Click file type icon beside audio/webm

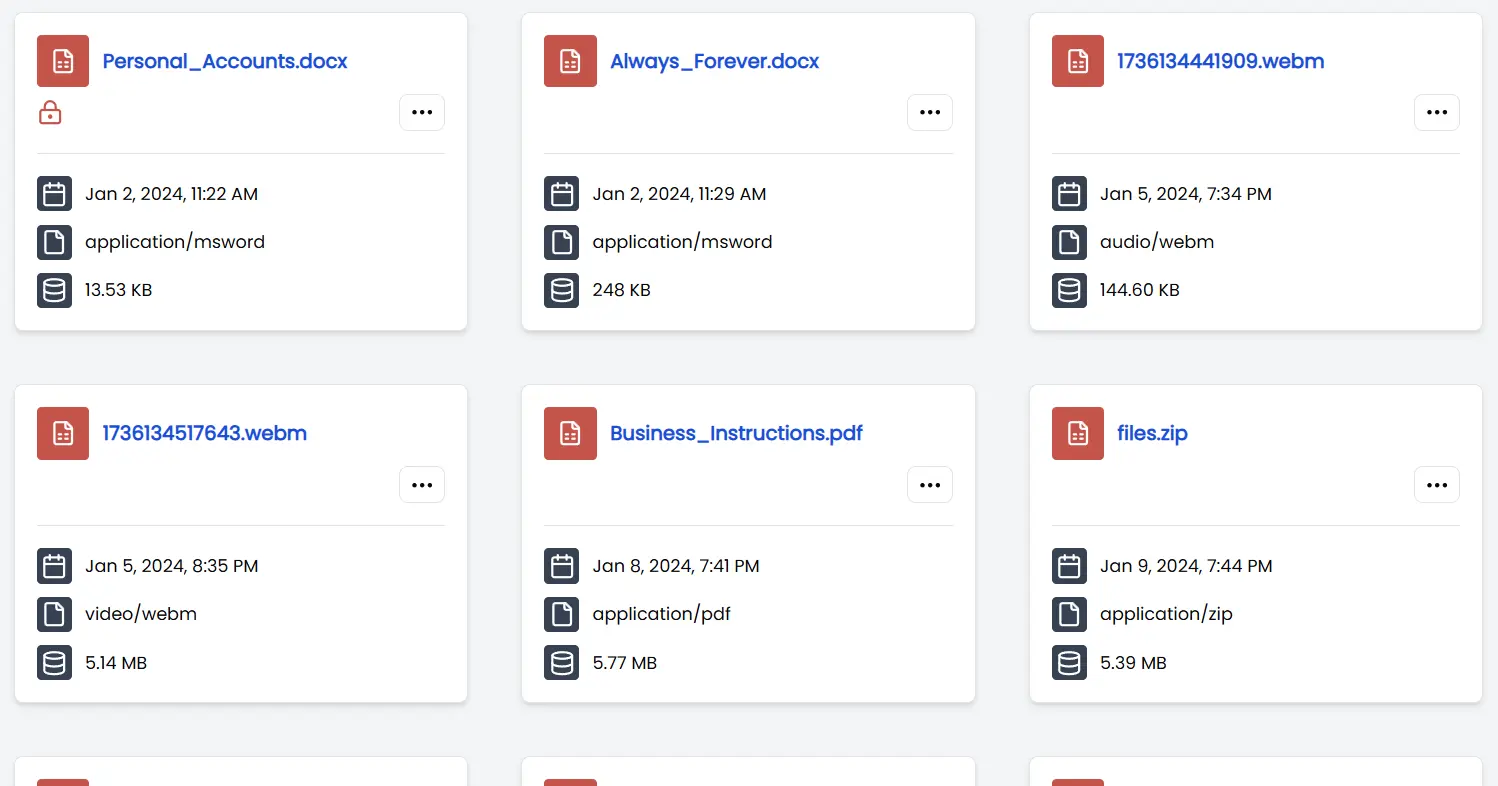[1069, 242]
